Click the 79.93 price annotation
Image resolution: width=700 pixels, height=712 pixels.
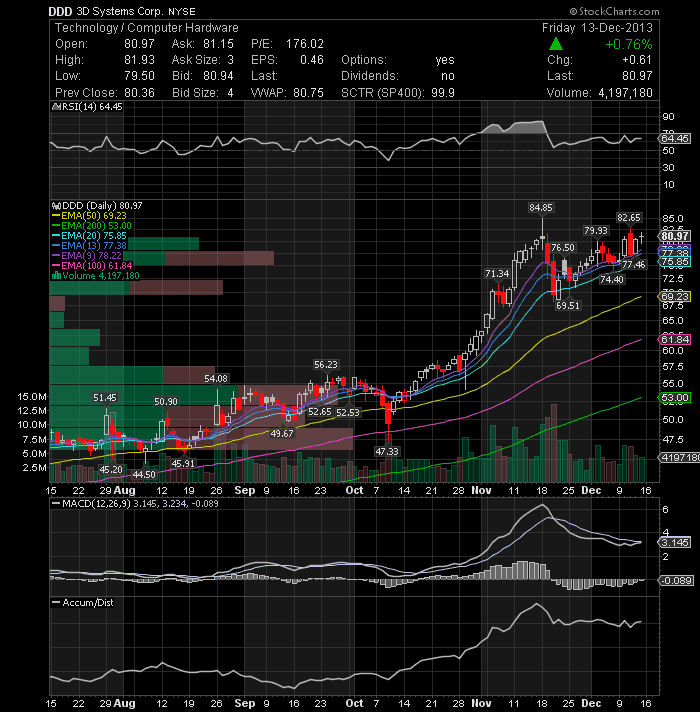click(x=596, y=231)
